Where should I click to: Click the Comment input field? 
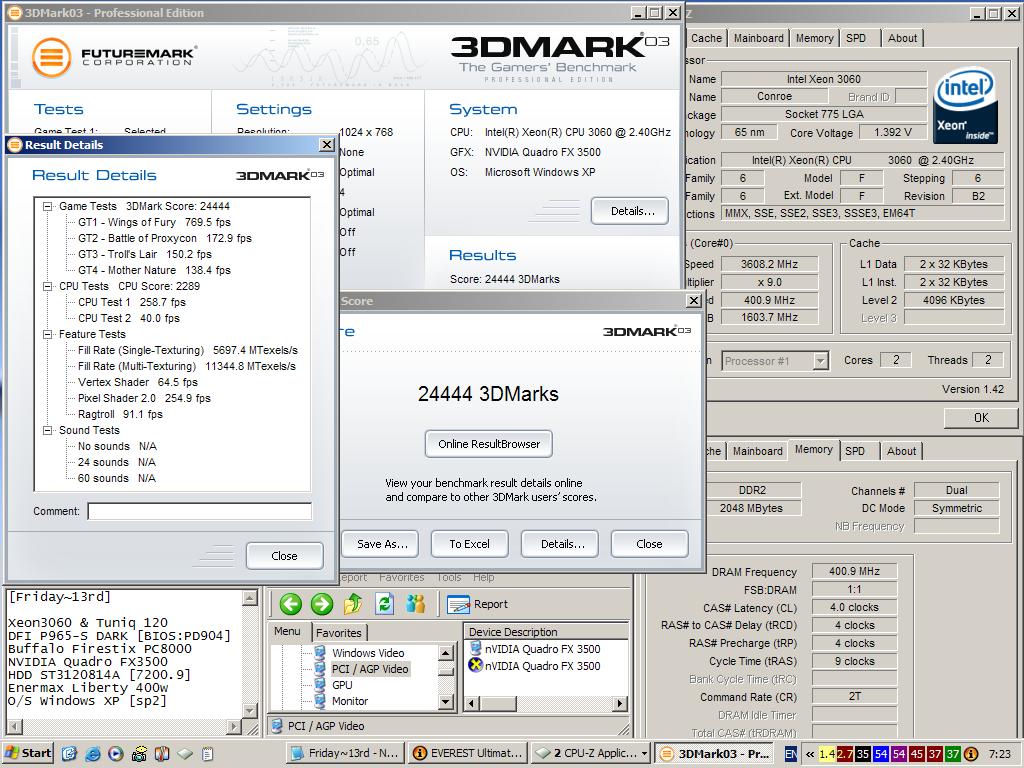click(199, 511)
